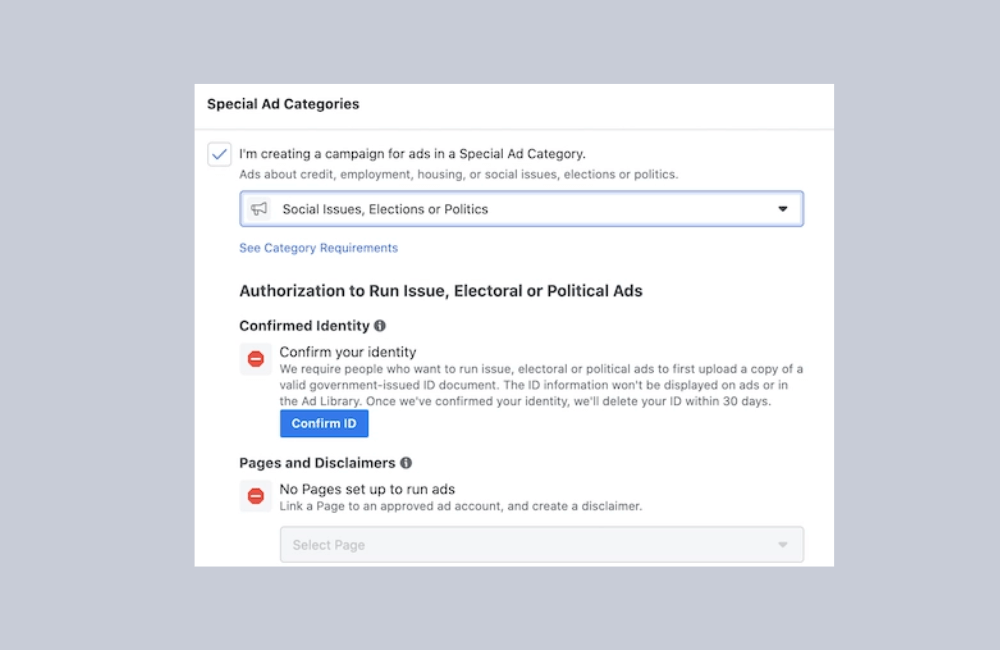
Task: Open the Social Issues, Elections or Politics dropdown
Action: 520,208
